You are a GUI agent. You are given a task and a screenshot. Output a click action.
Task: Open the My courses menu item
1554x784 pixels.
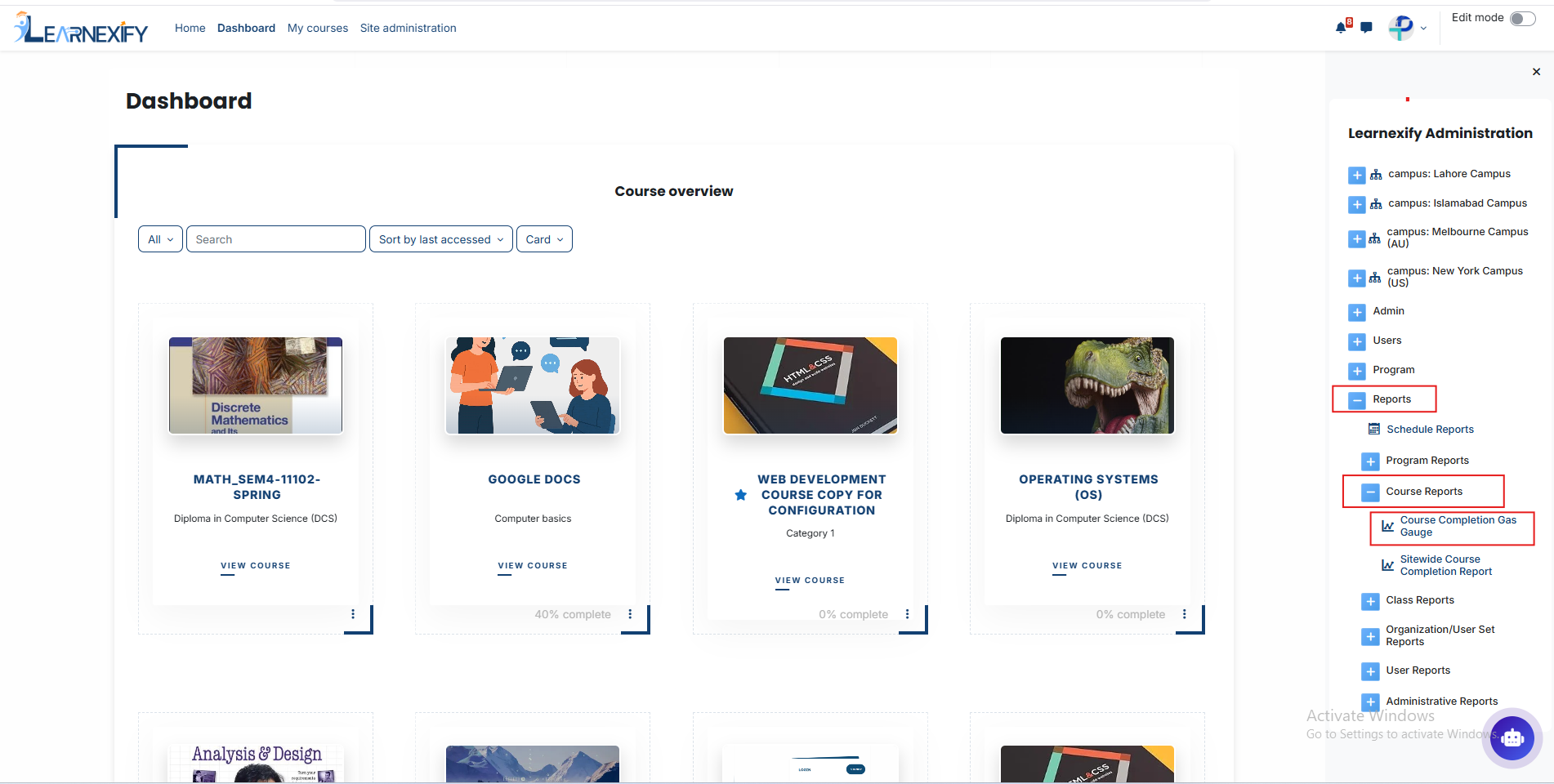point(318,28)
